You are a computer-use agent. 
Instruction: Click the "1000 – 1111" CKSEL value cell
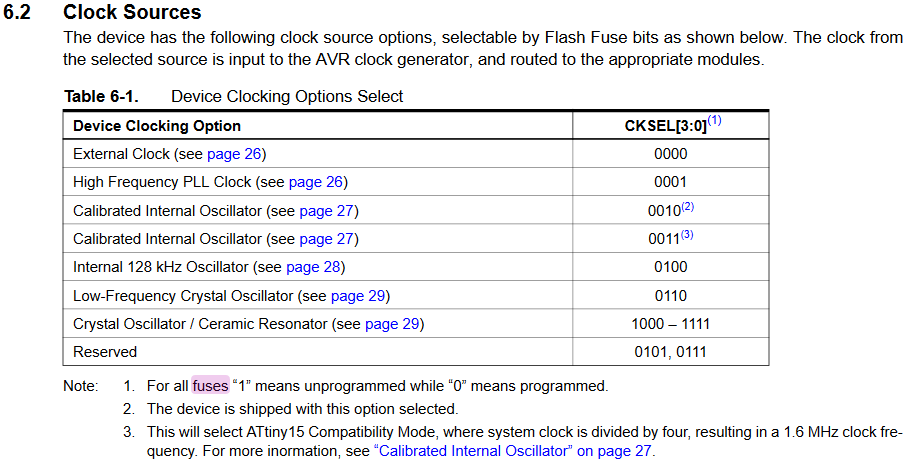(670, 324)
